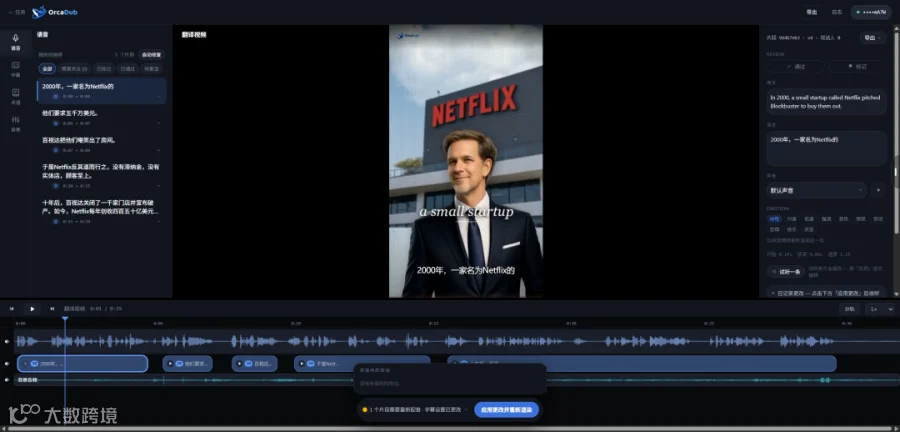Open the 语音 voice section in sidebar
The width and height of the screenshot is (900, 432).
(15, 42)
